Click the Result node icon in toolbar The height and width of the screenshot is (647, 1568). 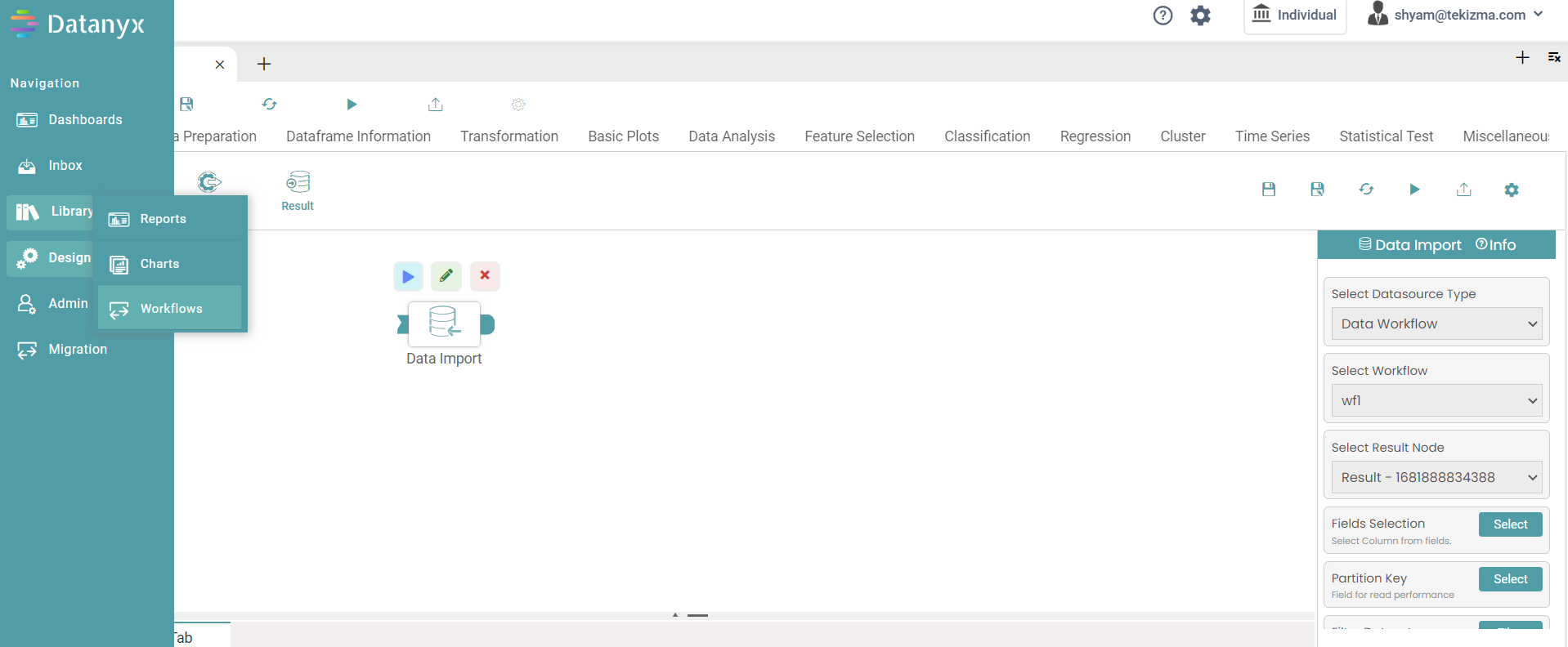(298, 190)
